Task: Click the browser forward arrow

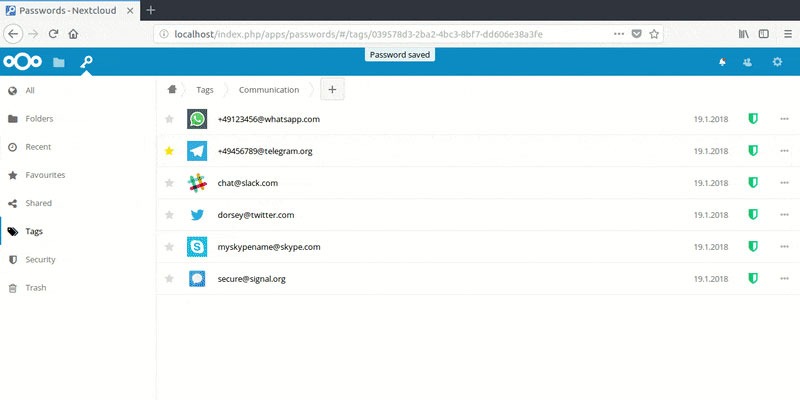Action: point(33,34)
